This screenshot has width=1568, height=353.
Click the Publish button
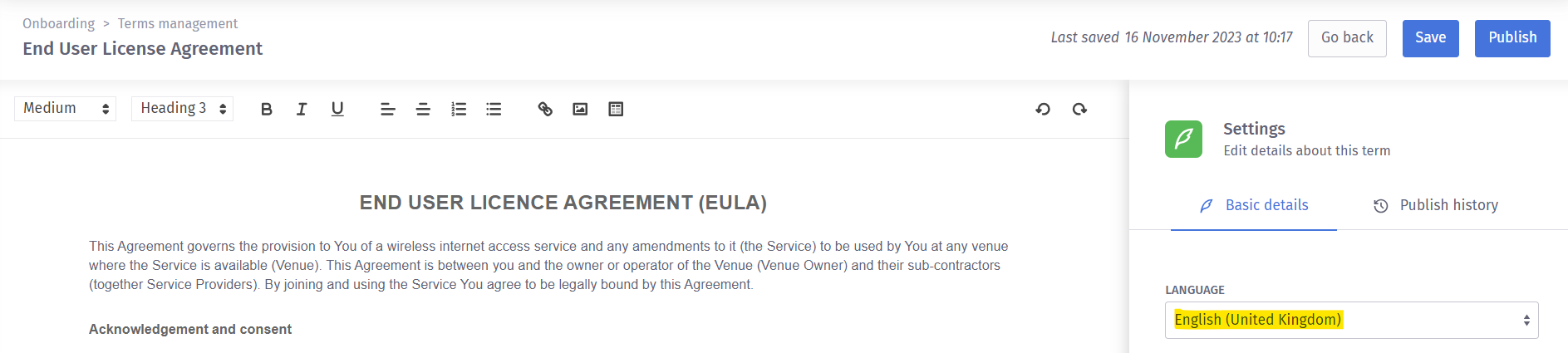pos(1512,38)
